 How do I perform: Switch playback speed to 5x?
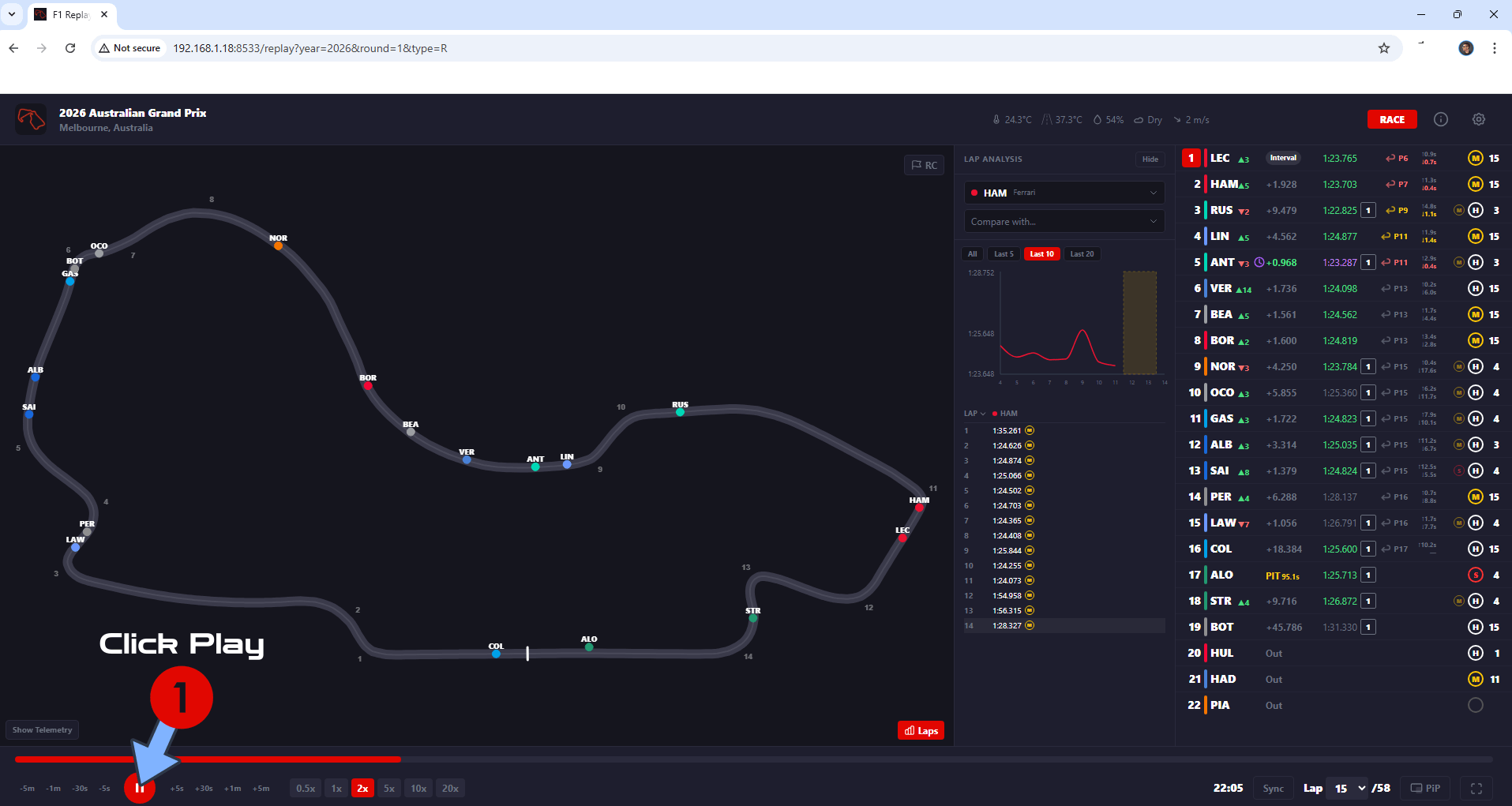(388, 788)
